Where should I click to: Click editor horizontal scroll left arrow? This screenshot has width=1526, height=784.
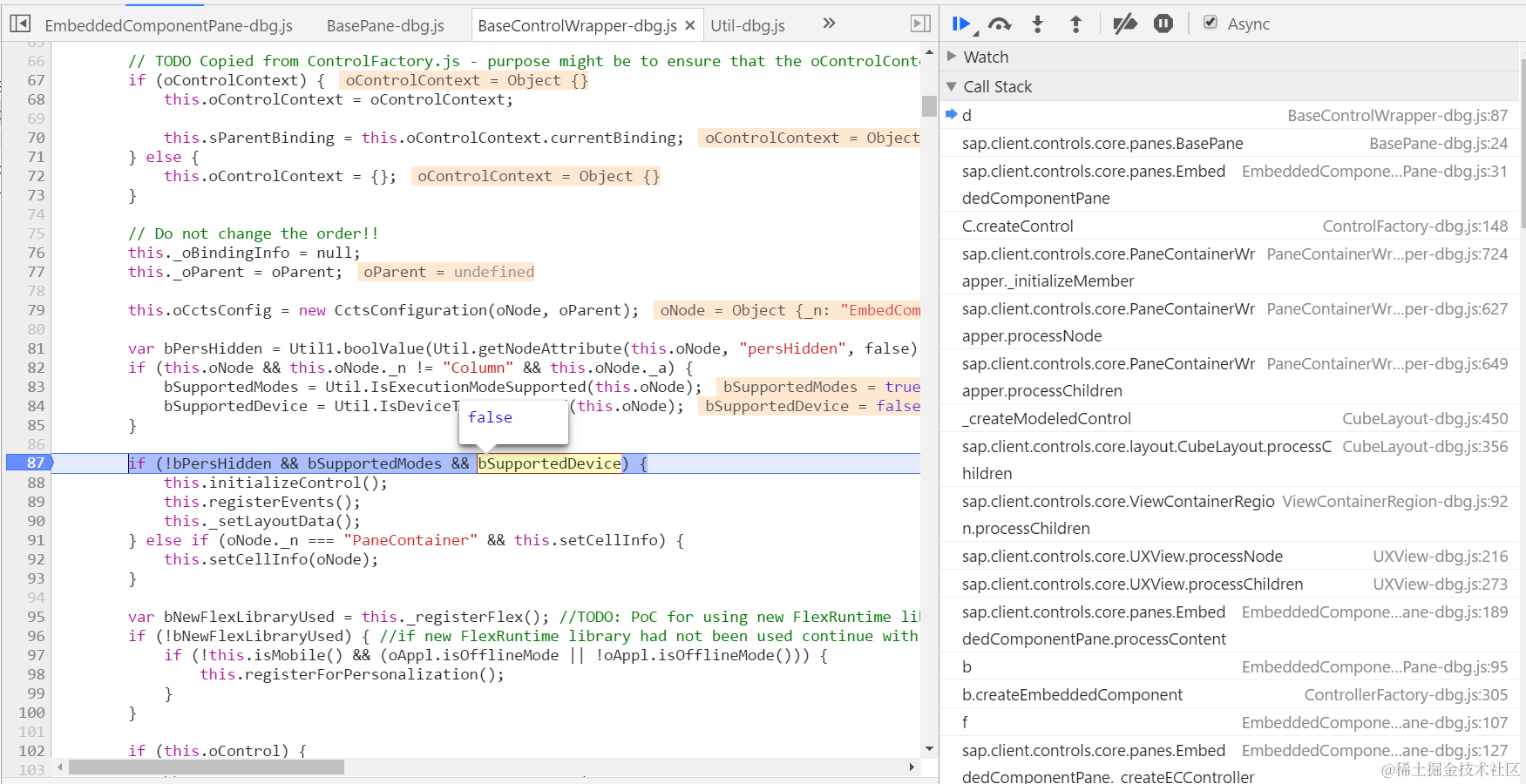pyautogui.click(x=60, y=767)
